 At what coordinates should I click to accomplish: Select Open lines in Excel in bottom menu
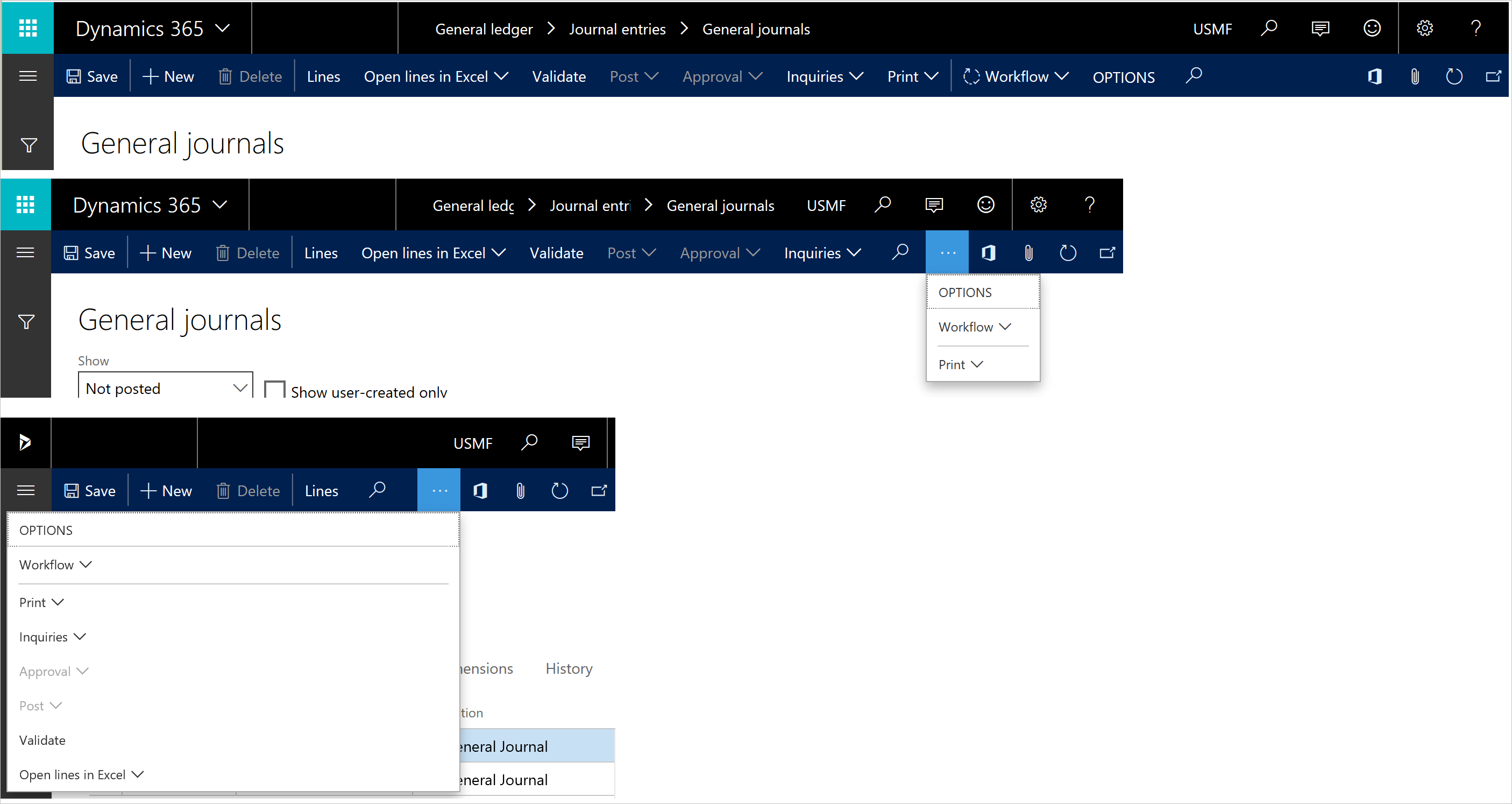pyautogui.click(x=82, y=774)
